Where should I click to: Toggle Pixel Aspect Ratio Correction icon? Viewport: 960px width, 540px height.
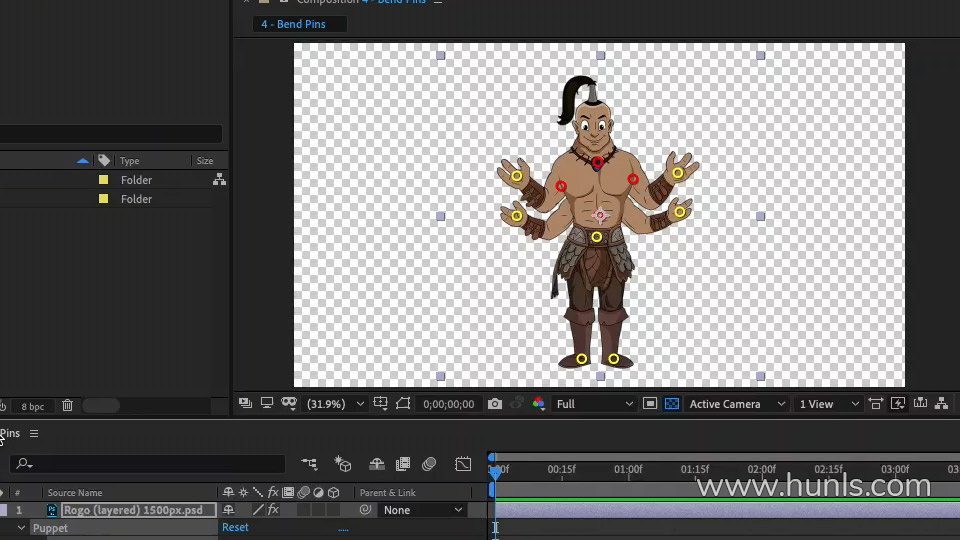click(x=876, y=403)
